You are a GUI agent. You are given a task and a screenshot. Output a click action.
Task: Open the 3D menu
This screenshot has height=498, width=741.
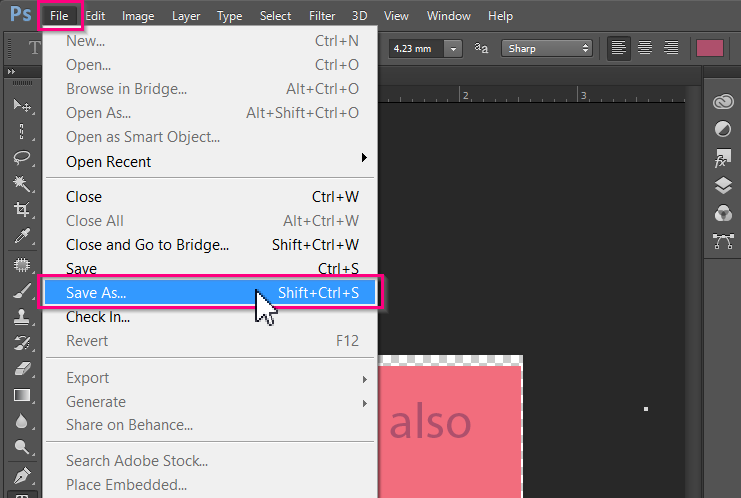pos(359,16)
